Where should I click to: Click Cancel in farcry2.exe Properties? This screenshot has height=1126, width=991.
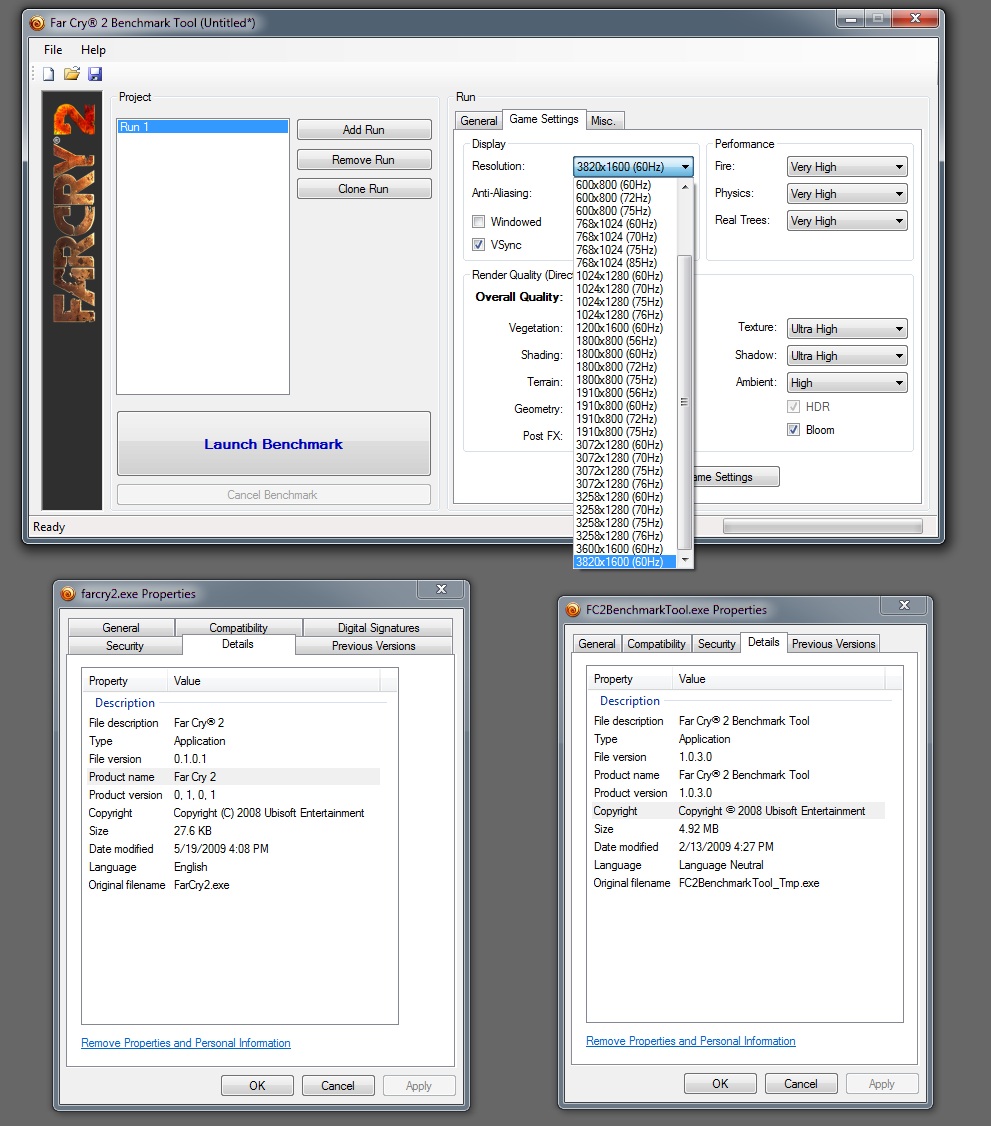click(338, 1086)
